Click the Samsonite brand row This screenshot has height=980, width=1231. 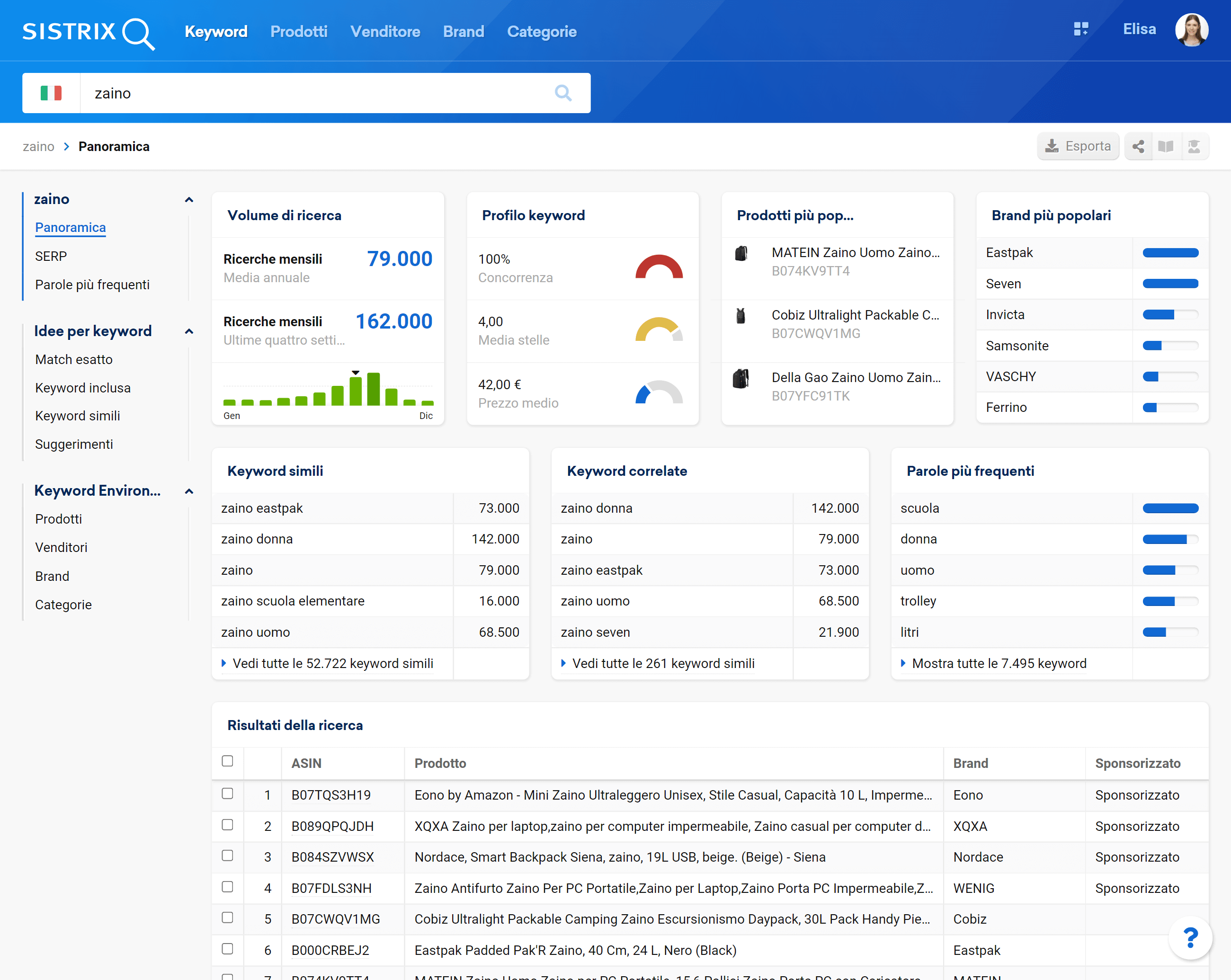pos(1092,346)
